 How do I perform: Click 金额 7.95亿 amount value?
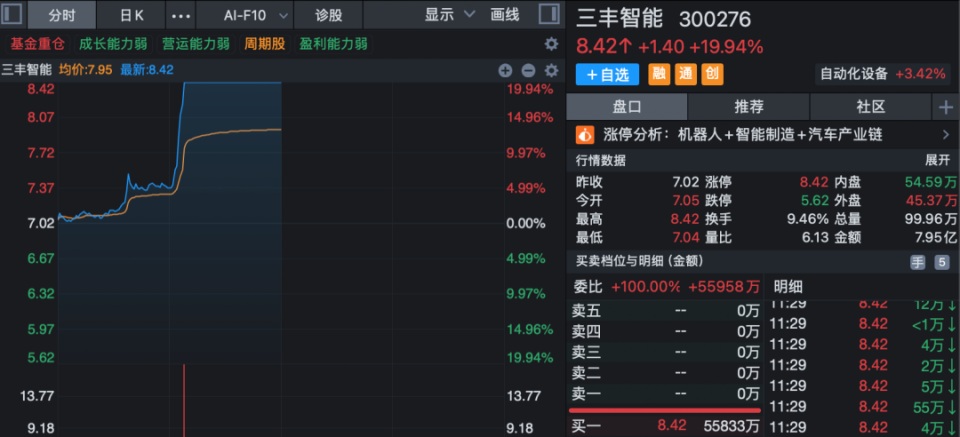(x=936, y=237)
